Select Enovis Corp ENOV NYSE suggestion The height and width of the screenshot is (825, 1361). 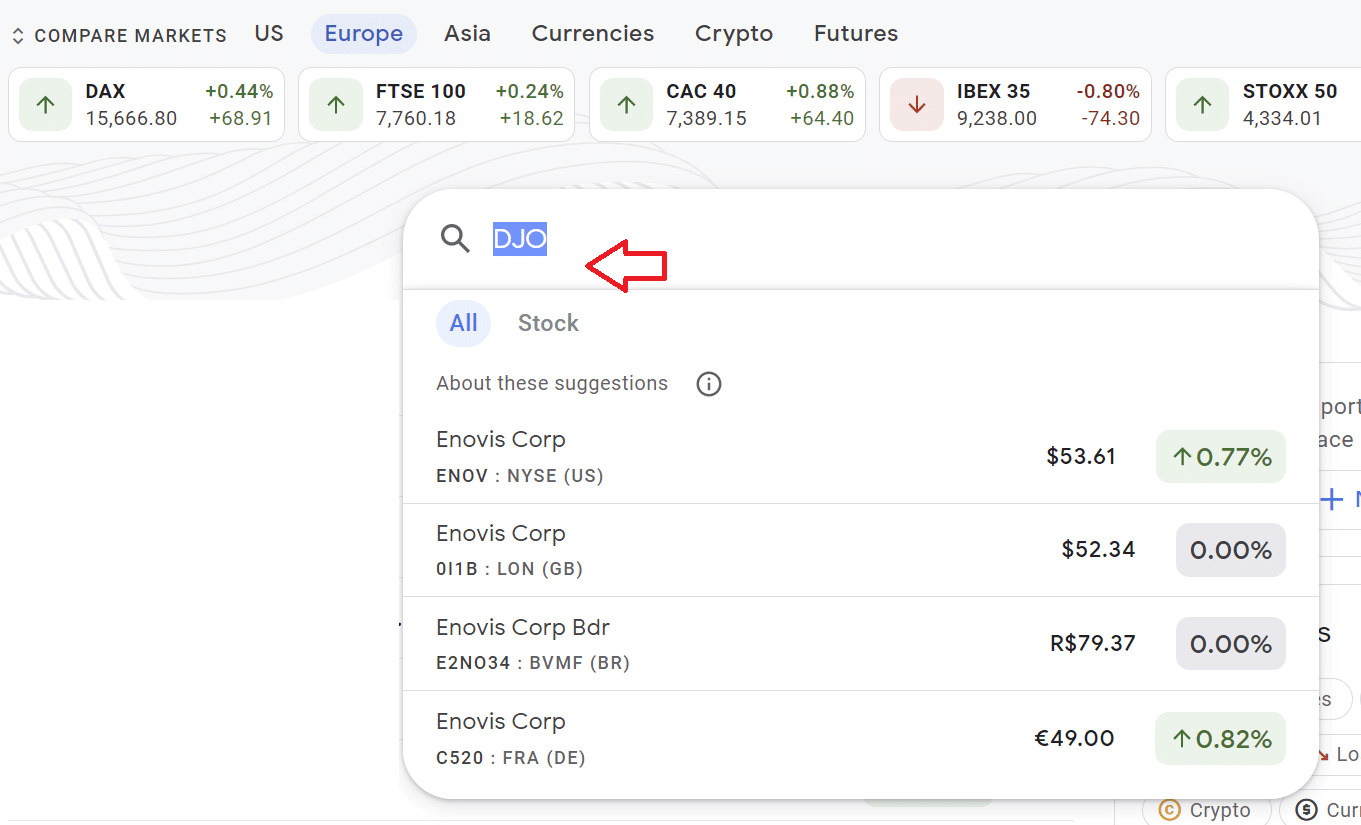(861, 457)
